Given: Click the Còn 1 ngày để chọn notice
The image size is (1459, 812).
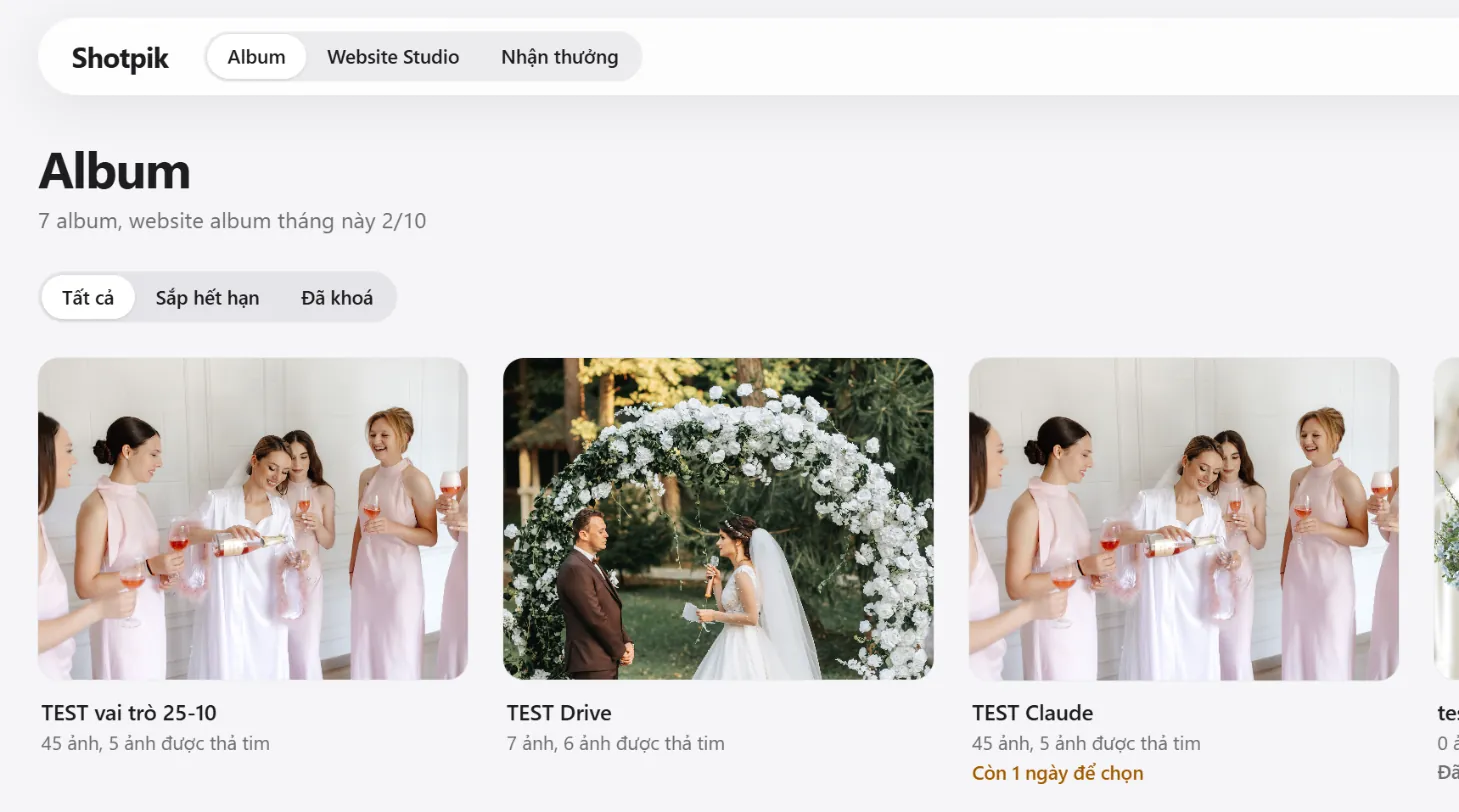Looking at the screenshot, I should click(1057, 773).
